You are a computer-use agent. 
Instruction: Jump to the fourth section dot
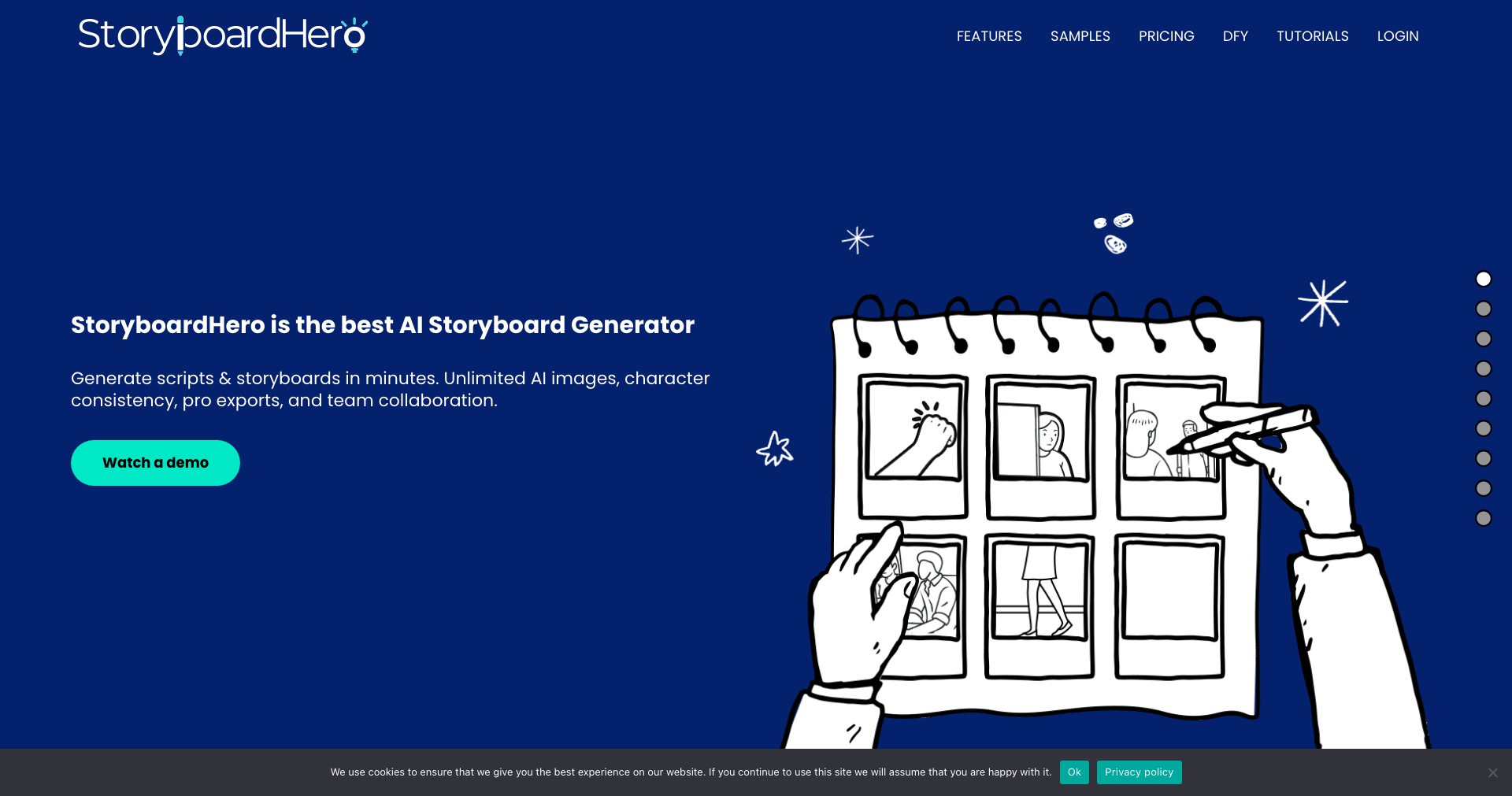pos(1484,368)
